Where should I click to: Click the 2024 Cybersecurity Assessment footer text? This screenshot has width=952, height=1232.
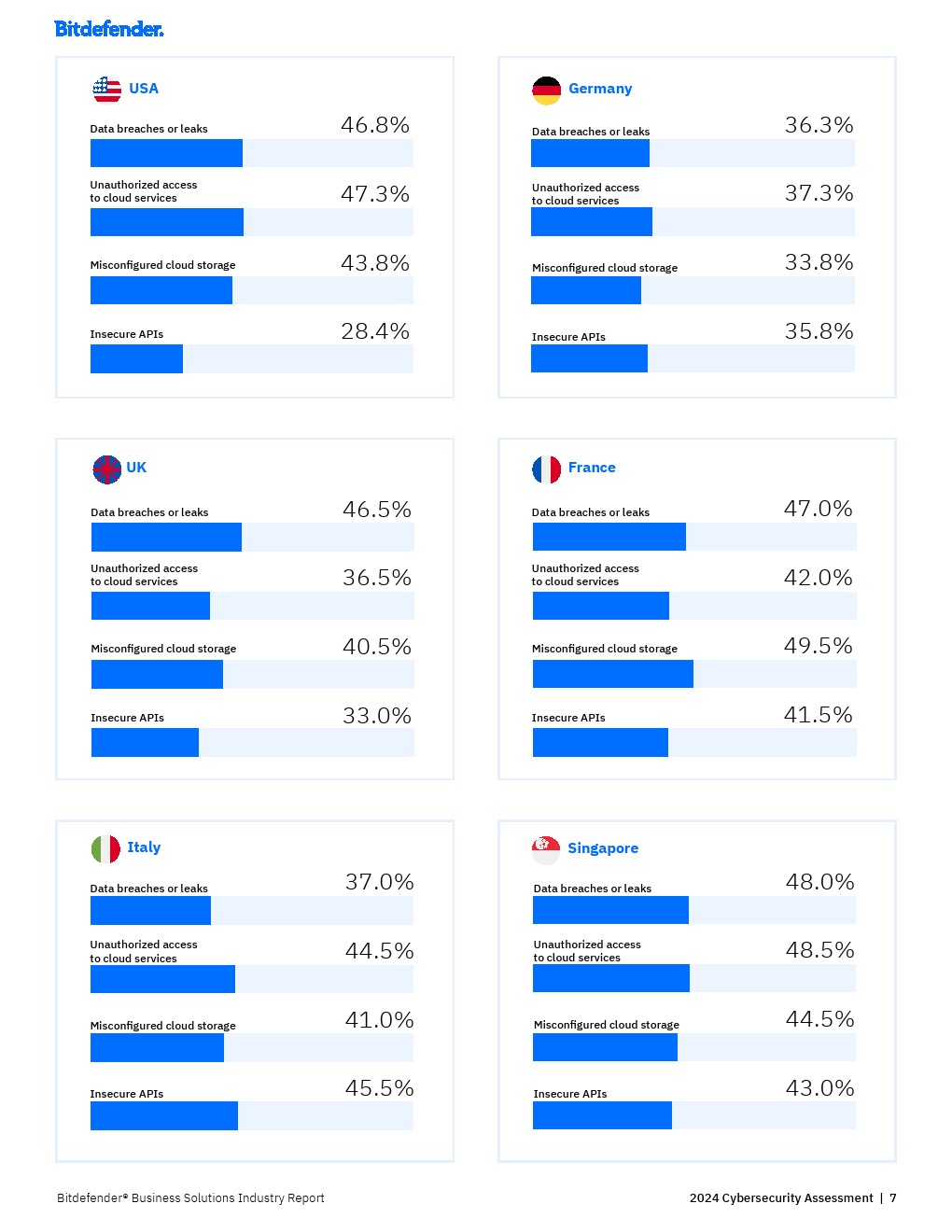(x=781, y=1198)
